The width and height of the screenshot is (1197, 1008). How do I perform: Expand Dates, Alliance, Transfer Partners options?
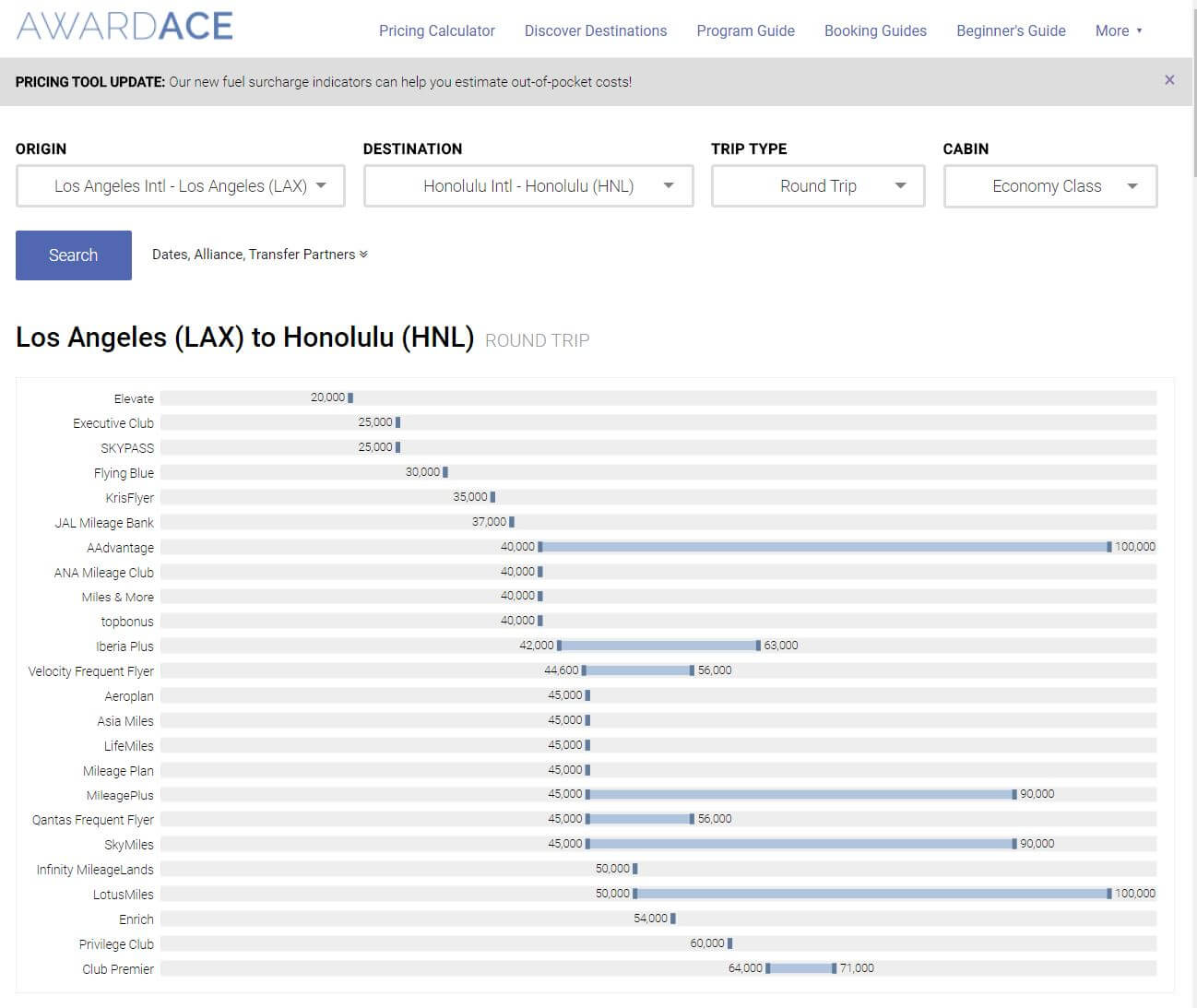coord(260,255)
